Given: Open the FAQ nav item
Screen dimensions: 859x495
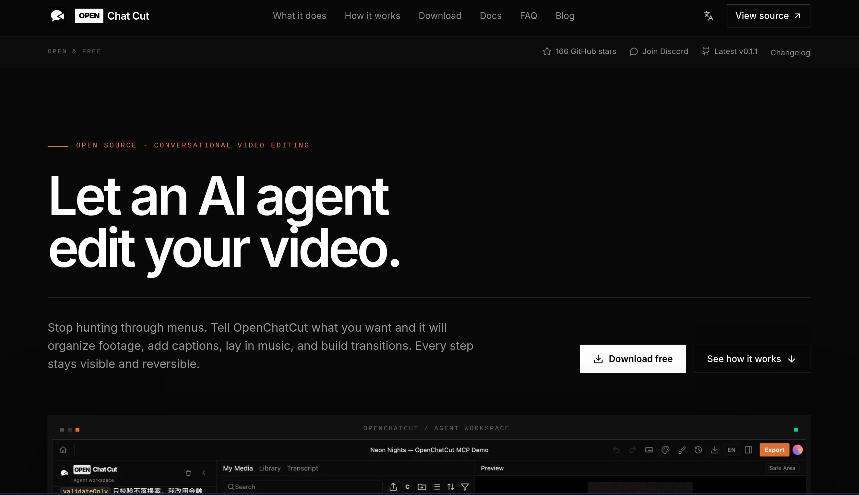Looking at the screenshot, I should point(528,16).
